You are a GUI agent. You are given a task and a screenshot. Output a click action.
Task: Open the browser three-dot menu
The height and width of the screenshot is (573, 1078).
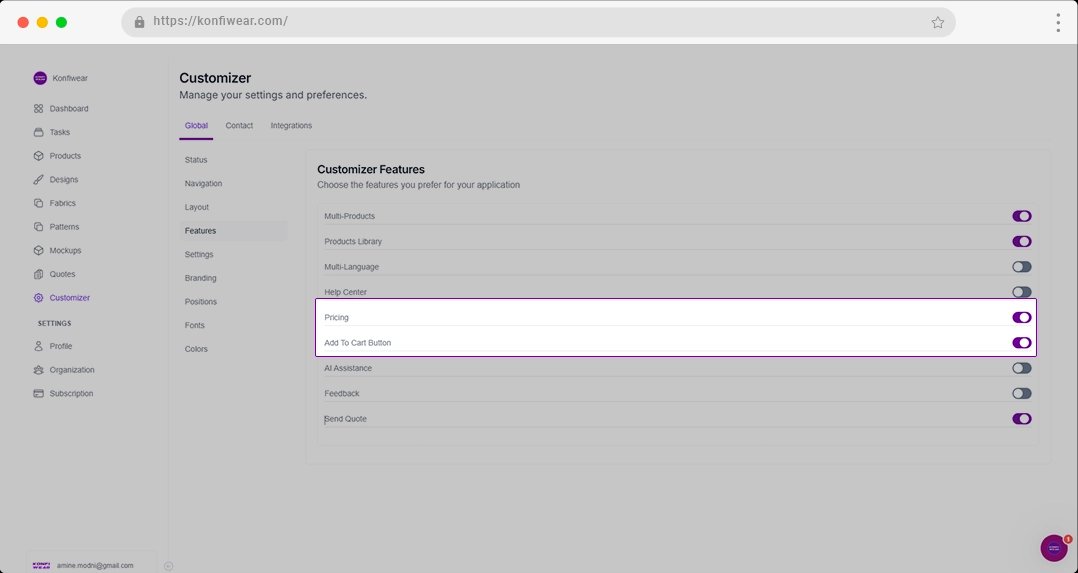(1058, 23)
